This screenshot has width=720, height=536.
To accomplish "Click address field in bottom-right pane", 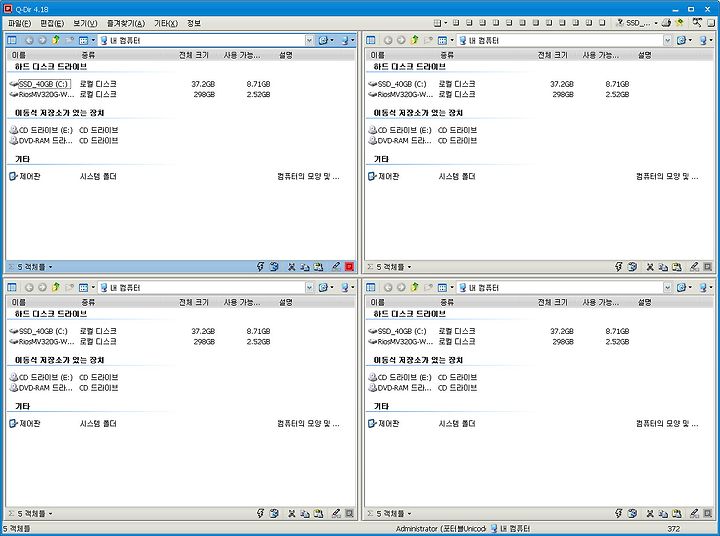I will point(560,288).
